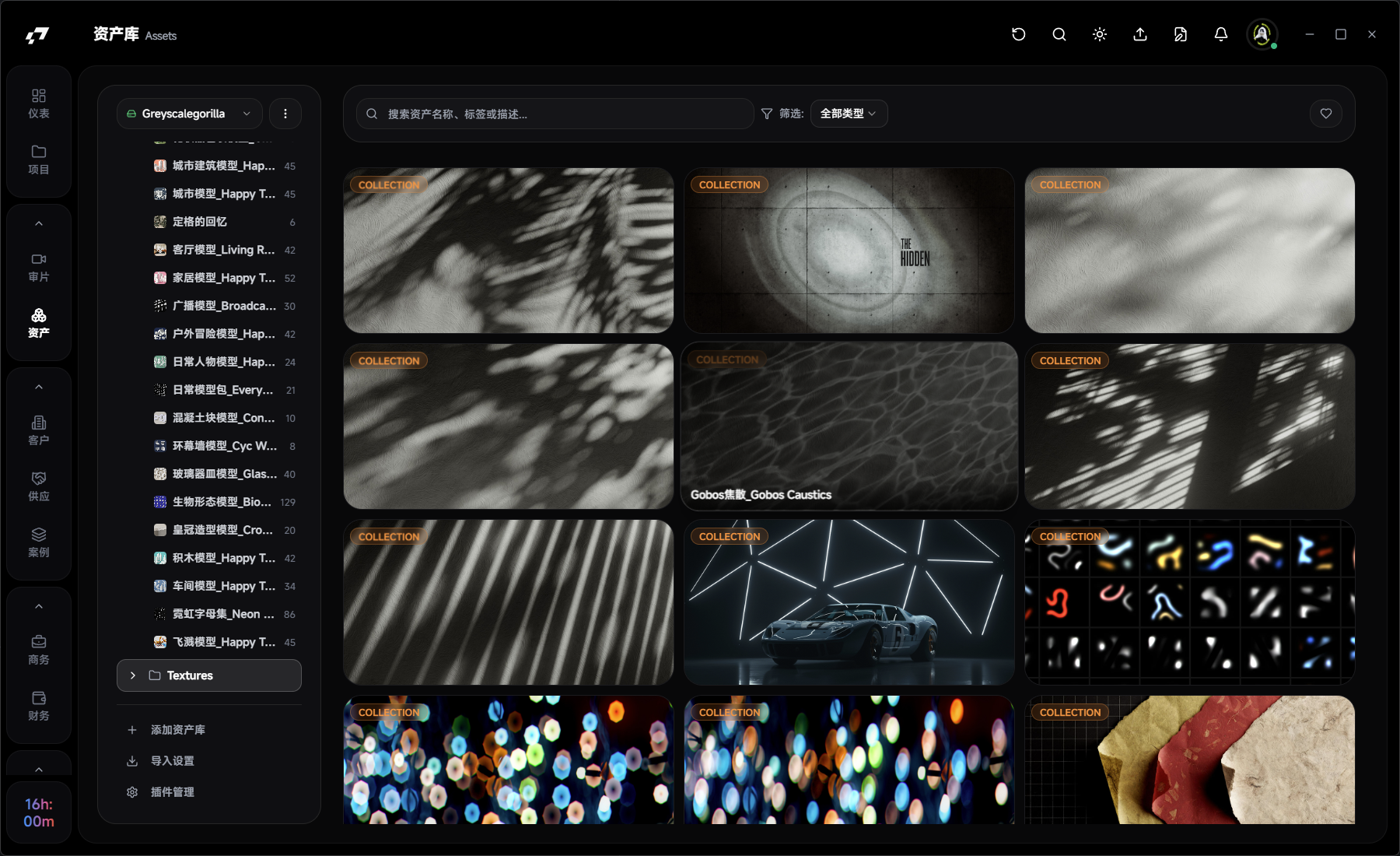Open 插件管理 plugin management

[x=172, y=792]
